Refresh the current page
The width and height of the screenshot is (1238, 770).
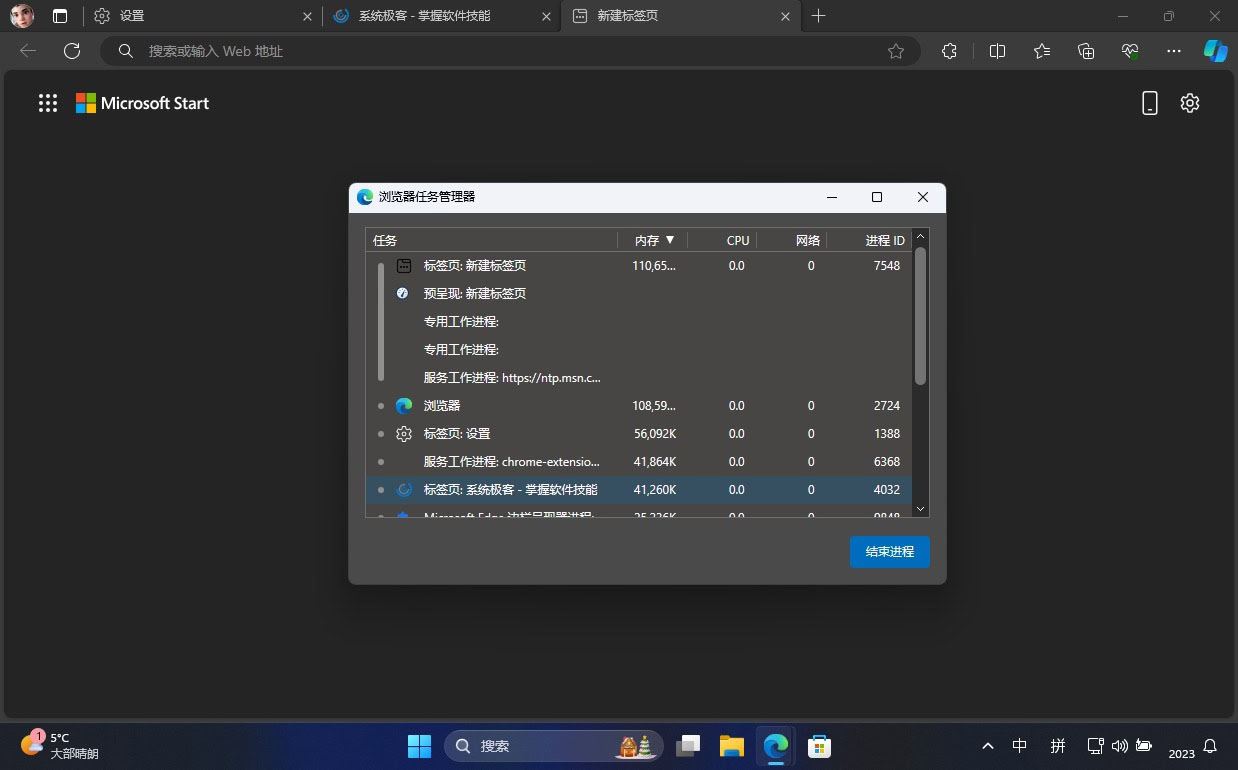point(72,51)
